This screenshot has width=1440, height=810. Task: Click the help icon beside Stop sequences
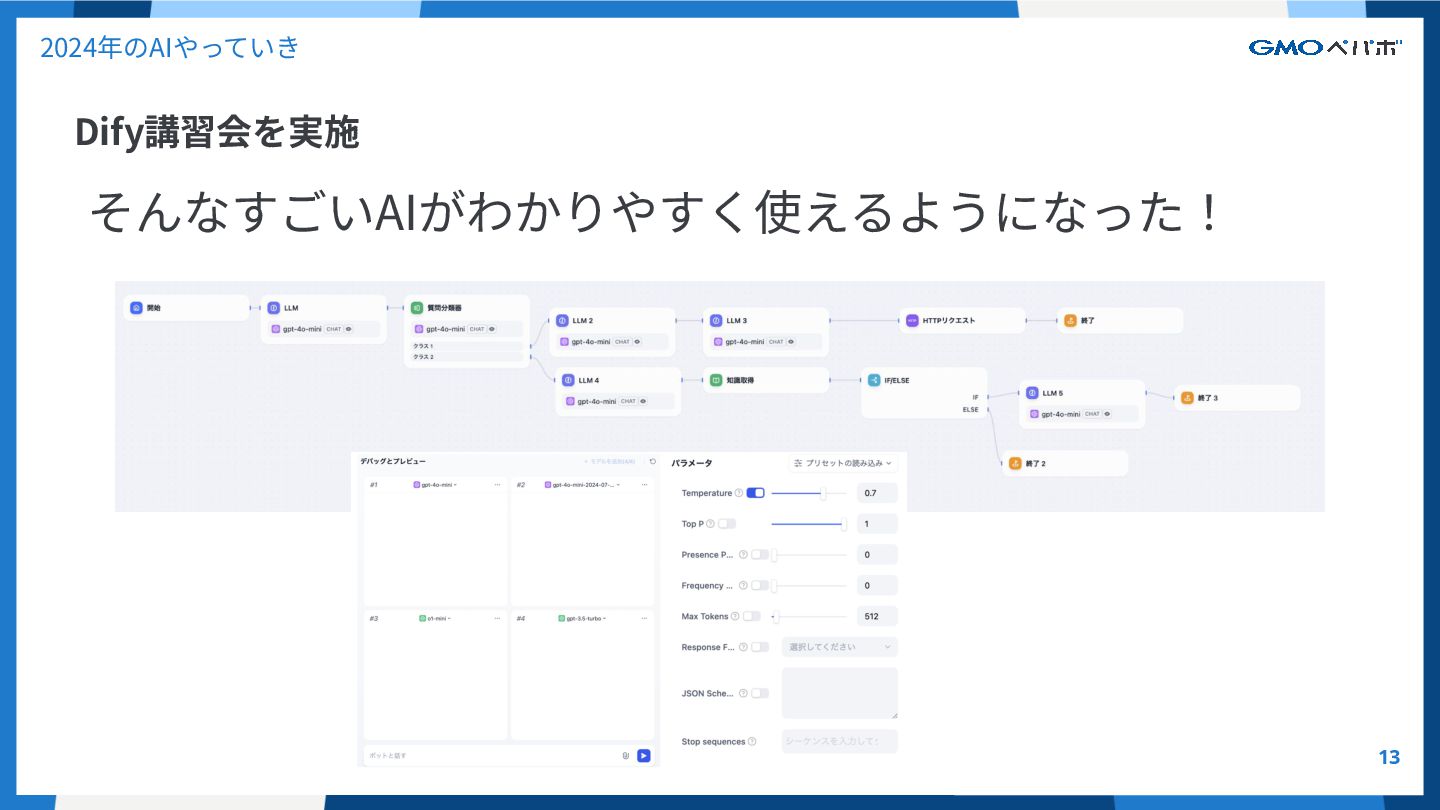[x=752, y=742]
